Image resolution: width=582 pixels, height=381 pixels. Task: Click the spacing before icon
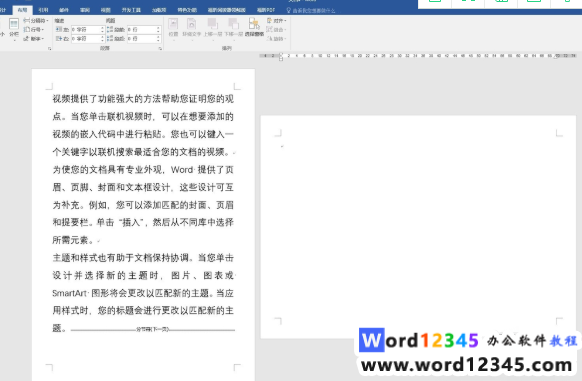[x=110, y=29]
